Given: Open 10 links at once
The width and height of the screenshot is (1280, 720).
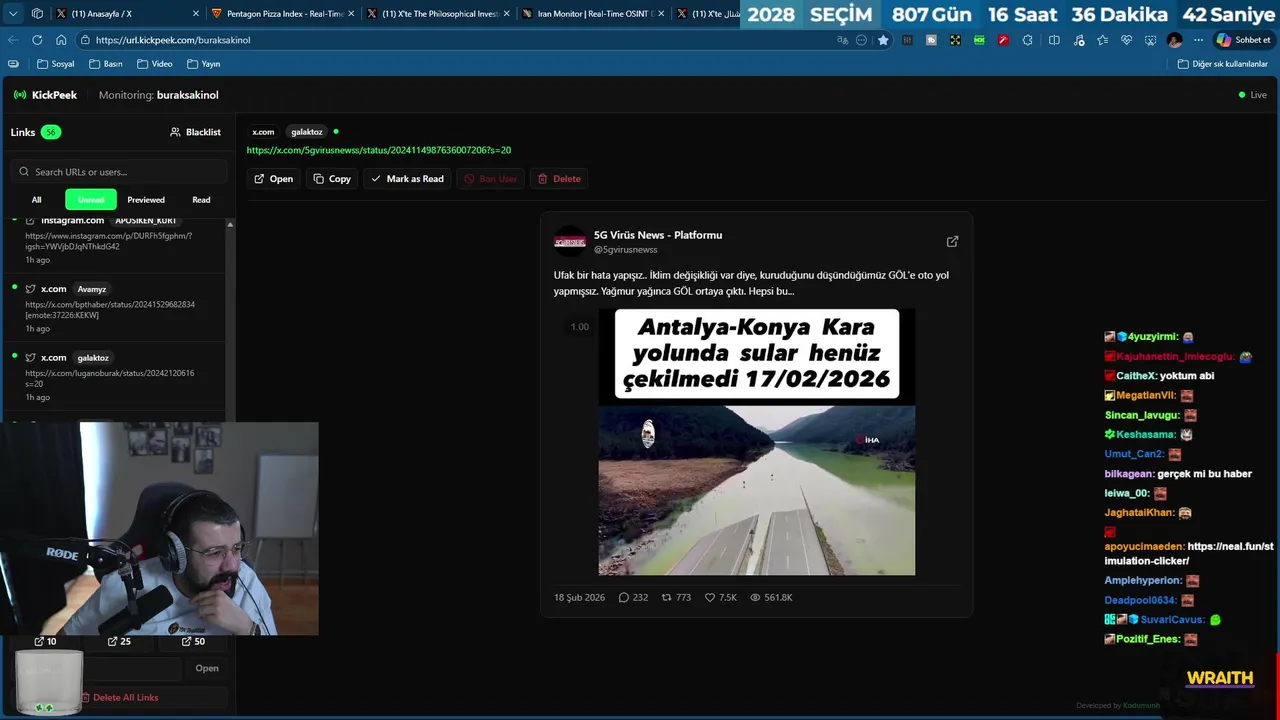Looking at the screenshot, I should 45,641.
